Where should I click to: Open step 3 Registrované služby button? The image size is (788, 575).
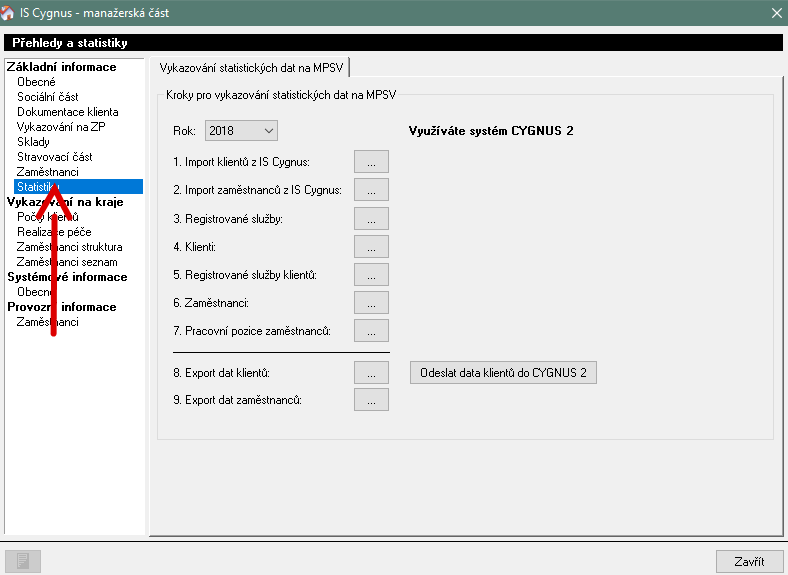pos(371,219)
